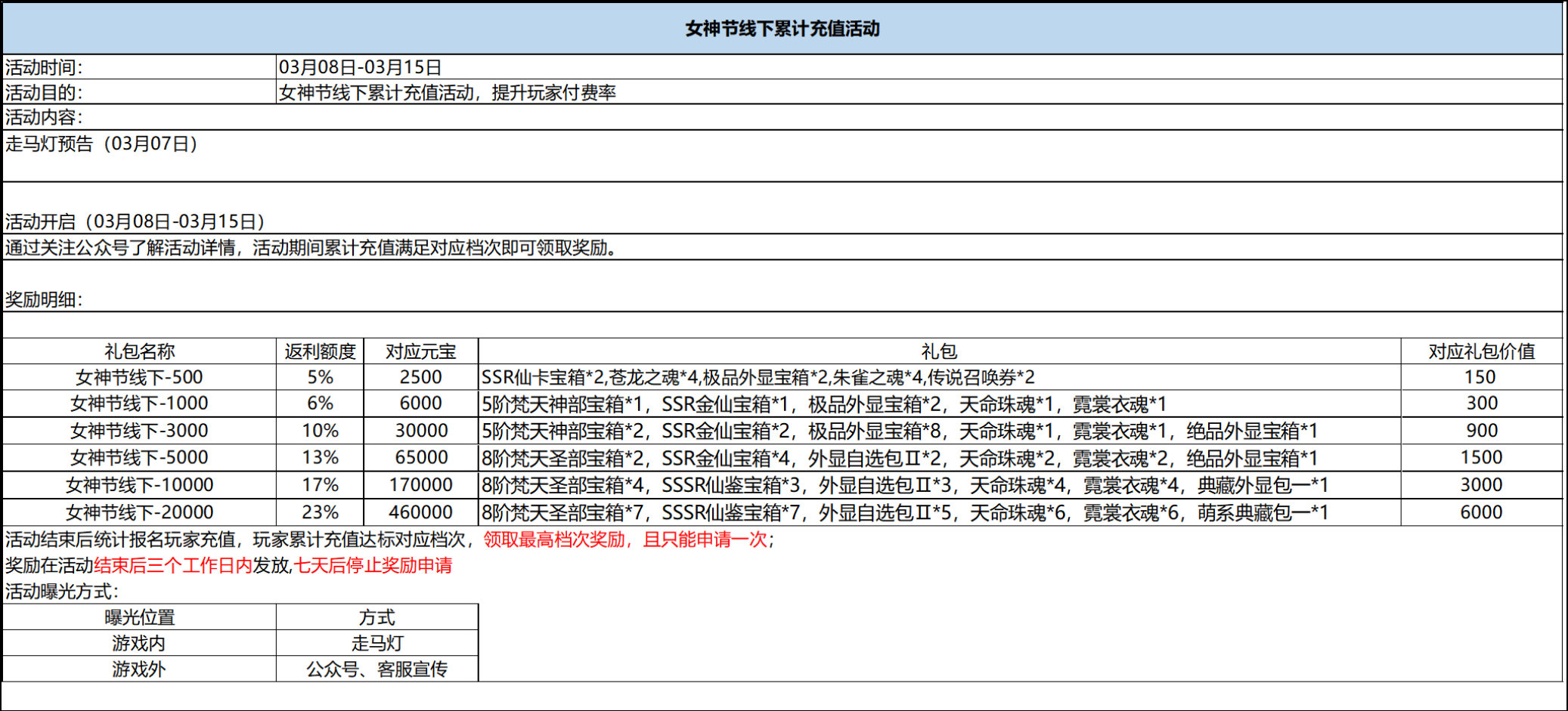This screenshot has width=1568, height=711.
Task: Select the cell 女神节线下累计充值活动，提升玩家付费率
Action: (919, 92)
